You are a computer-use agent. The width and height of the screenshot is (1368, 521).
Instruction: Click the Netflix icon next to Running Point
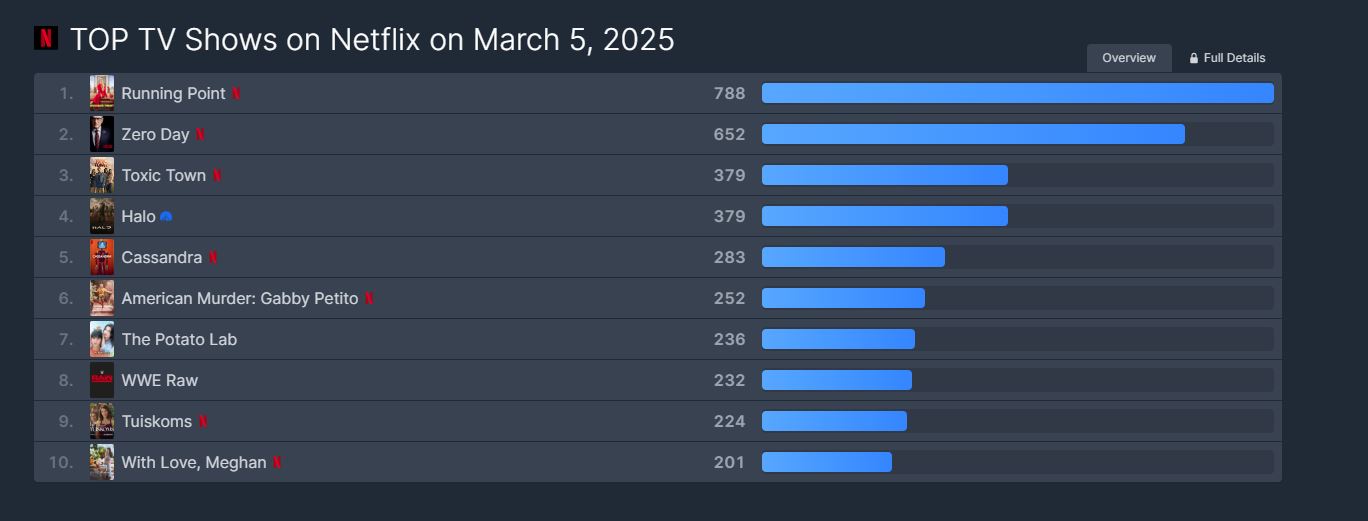click(236, 94)
